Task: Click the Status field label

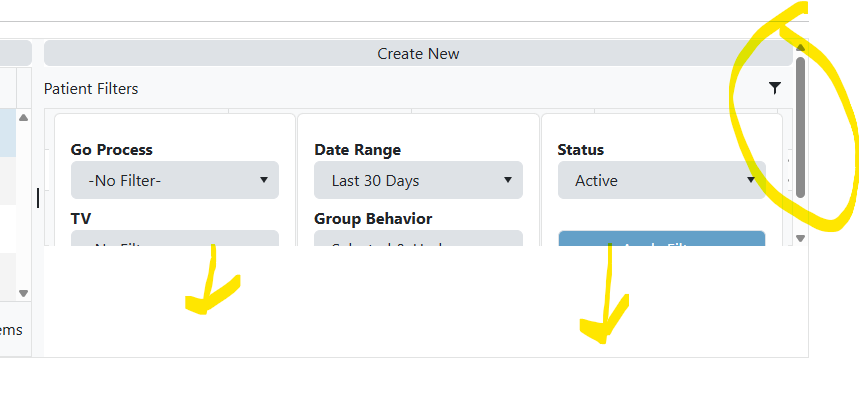Action: tap(580, 150)
